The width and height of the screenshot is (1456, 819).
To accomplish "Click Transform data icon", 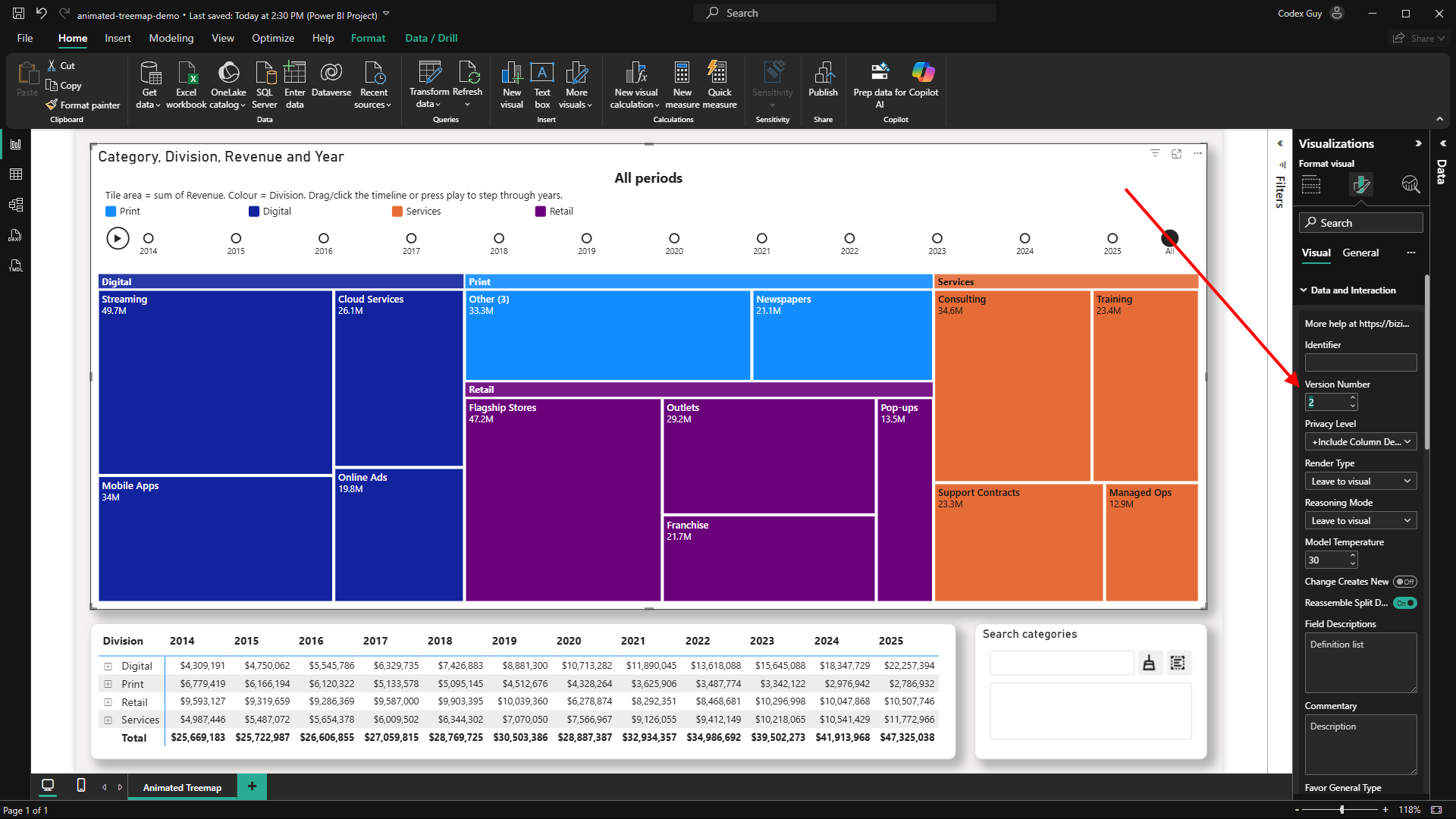I will [429, 85].
